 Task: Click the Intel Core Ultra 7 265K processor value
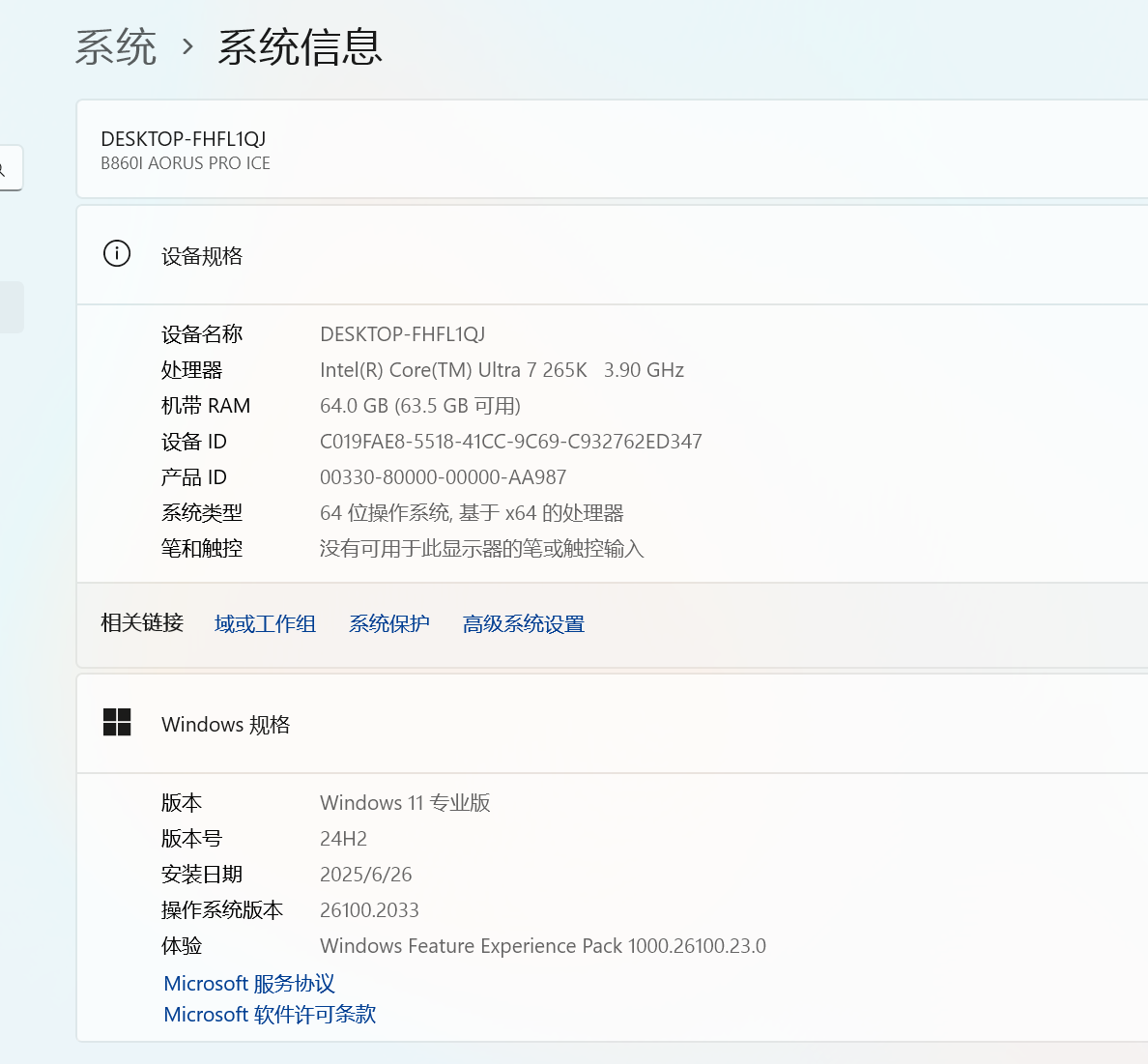click(502, 370)
